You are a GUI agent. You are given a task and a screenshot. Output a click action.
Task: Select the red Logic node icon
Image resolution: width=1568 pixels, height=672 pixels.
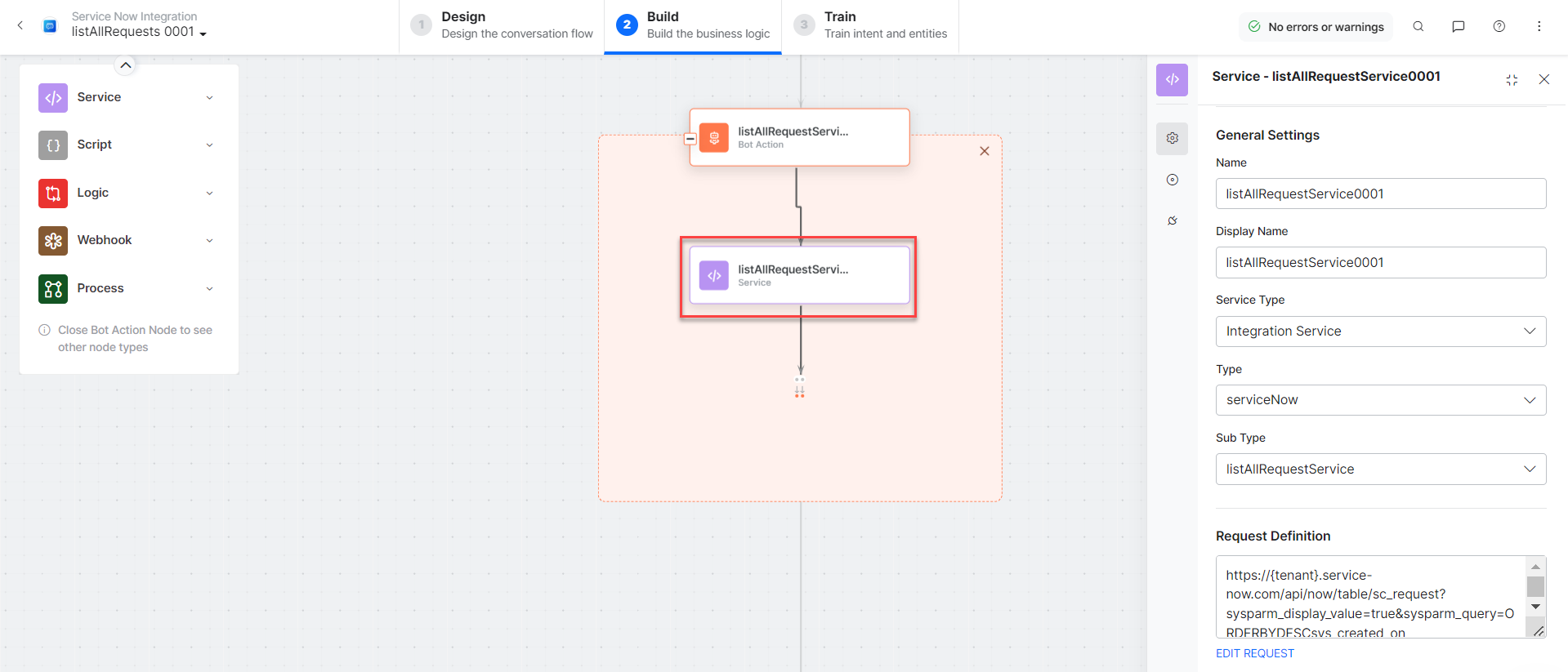[53, 194]
